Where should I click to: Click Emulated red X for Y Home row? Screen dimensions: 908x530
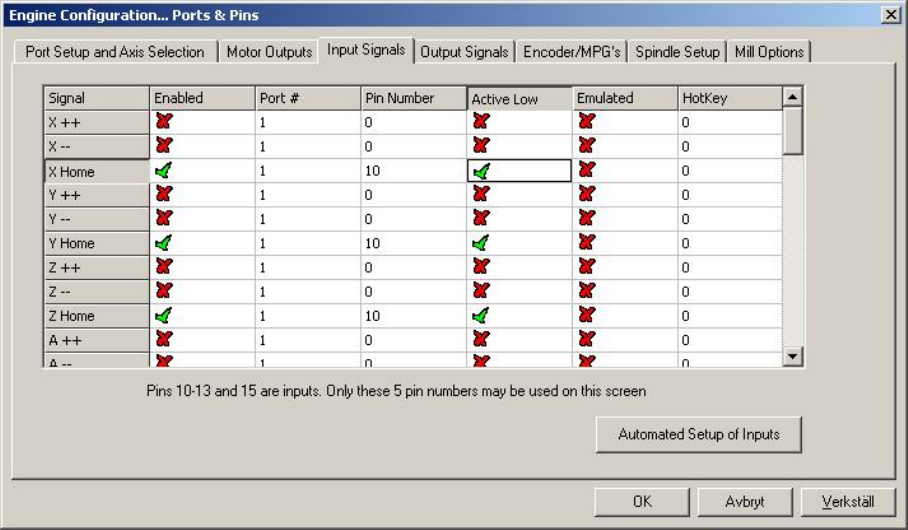point(587,242)
